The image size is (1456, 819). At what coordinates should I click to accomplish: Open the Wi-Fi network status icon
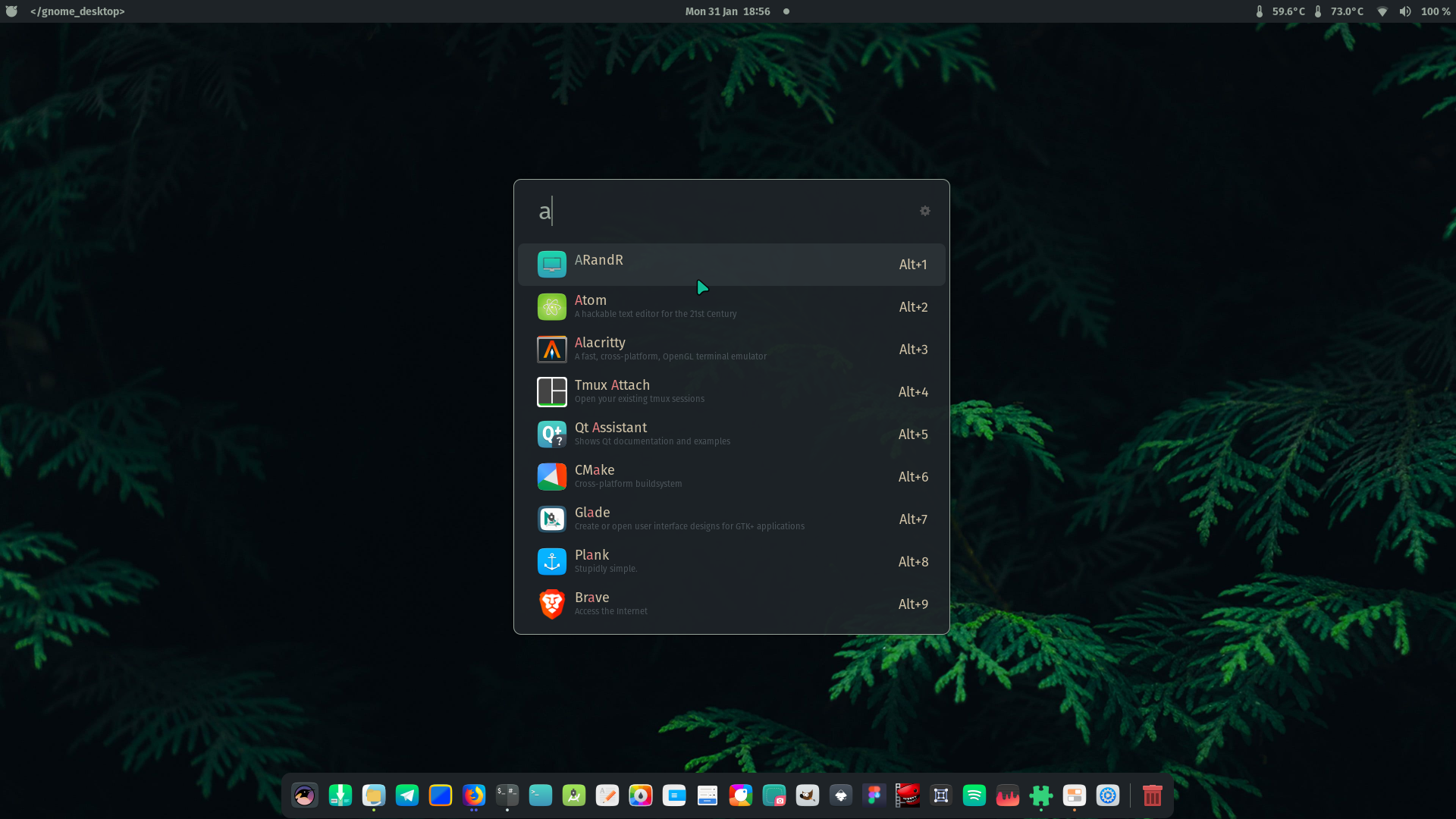[x=1382, y=11]
